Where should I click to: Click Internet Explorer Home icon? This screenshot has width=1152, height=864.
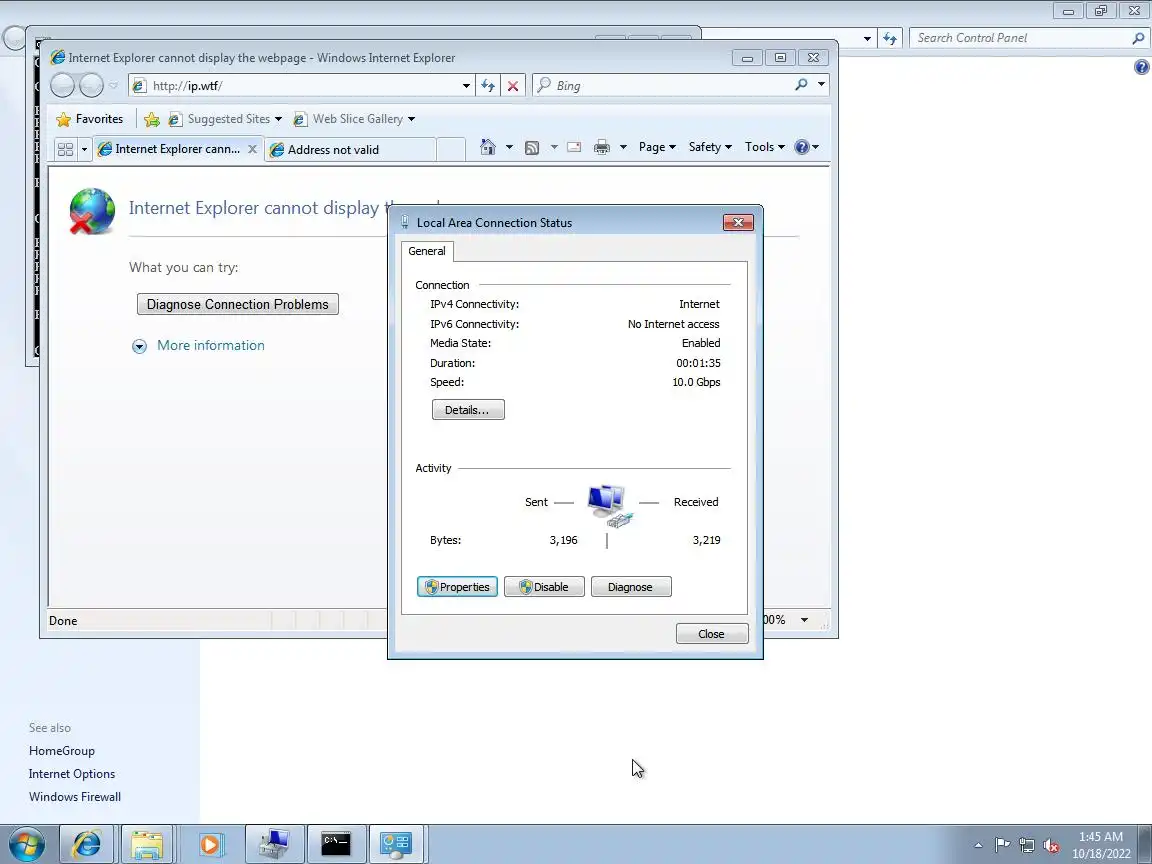point(487,147)
